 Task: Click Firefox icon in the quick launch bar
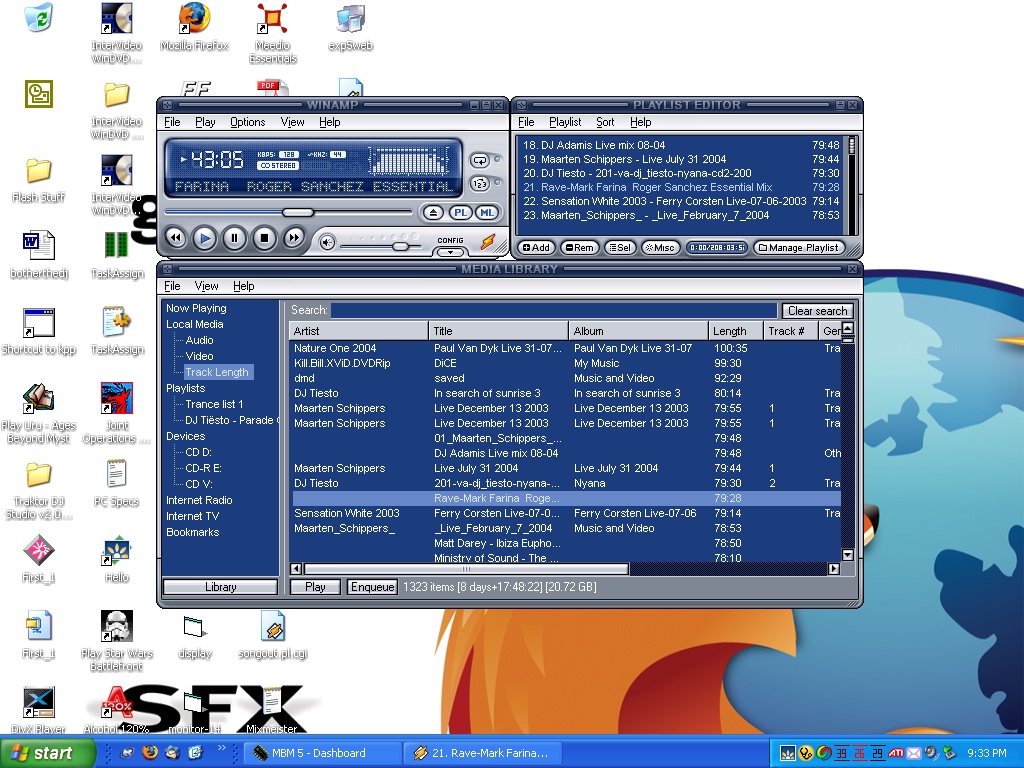(150, 752)
